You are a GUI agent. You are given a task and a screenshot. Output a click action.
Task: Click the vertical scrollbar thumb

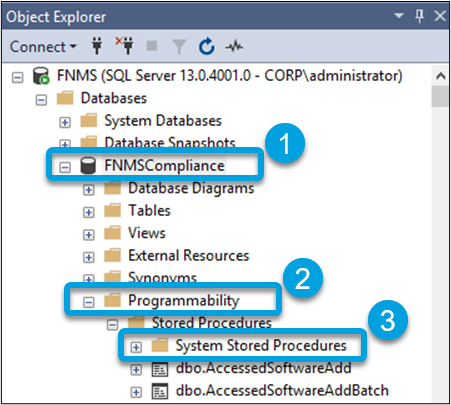[440, 96]
